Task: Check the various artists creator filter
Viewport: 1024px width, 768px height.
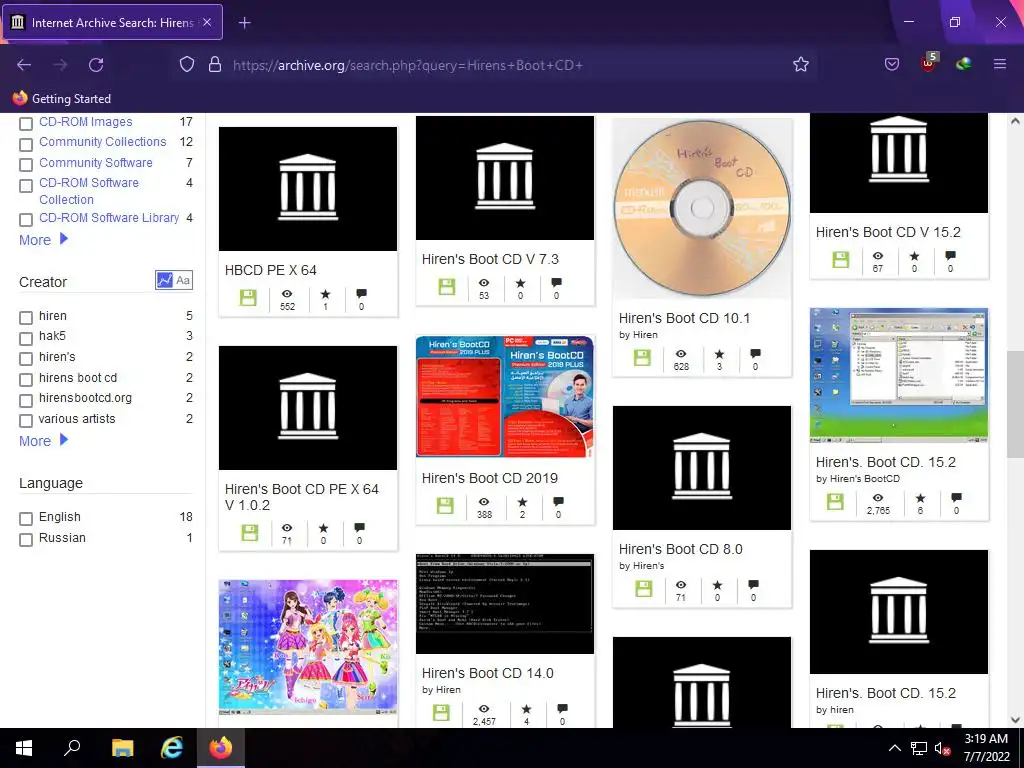Action: 26,421
